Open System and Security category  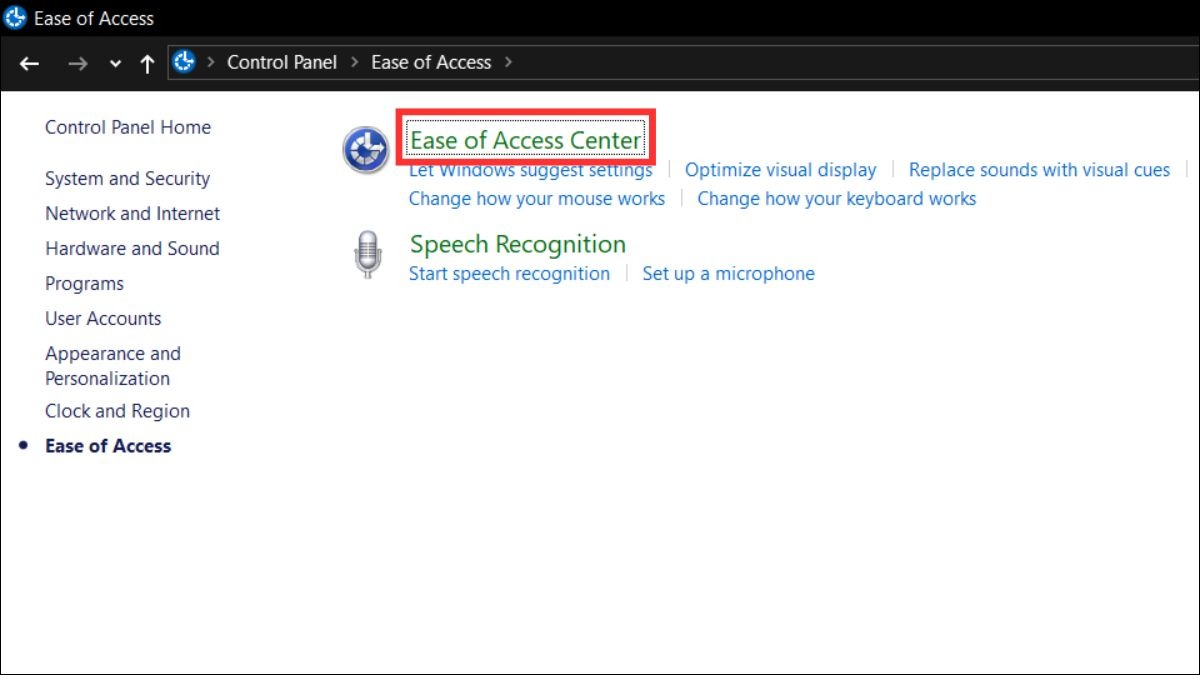click(x=127, y=179)
